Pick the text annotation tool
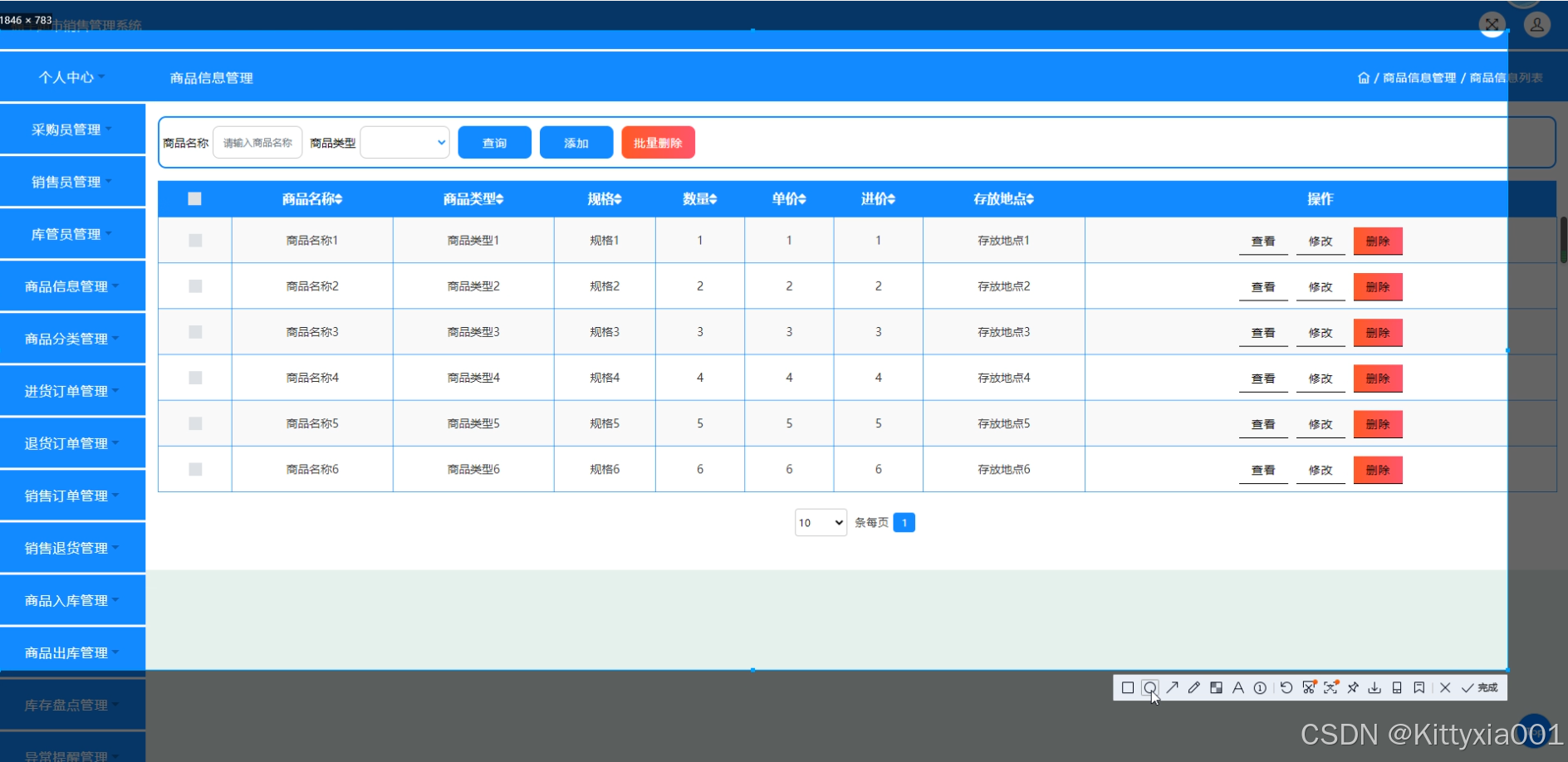The height and width of the screenshot is (762, 1568). click(x=1238, y=687)
